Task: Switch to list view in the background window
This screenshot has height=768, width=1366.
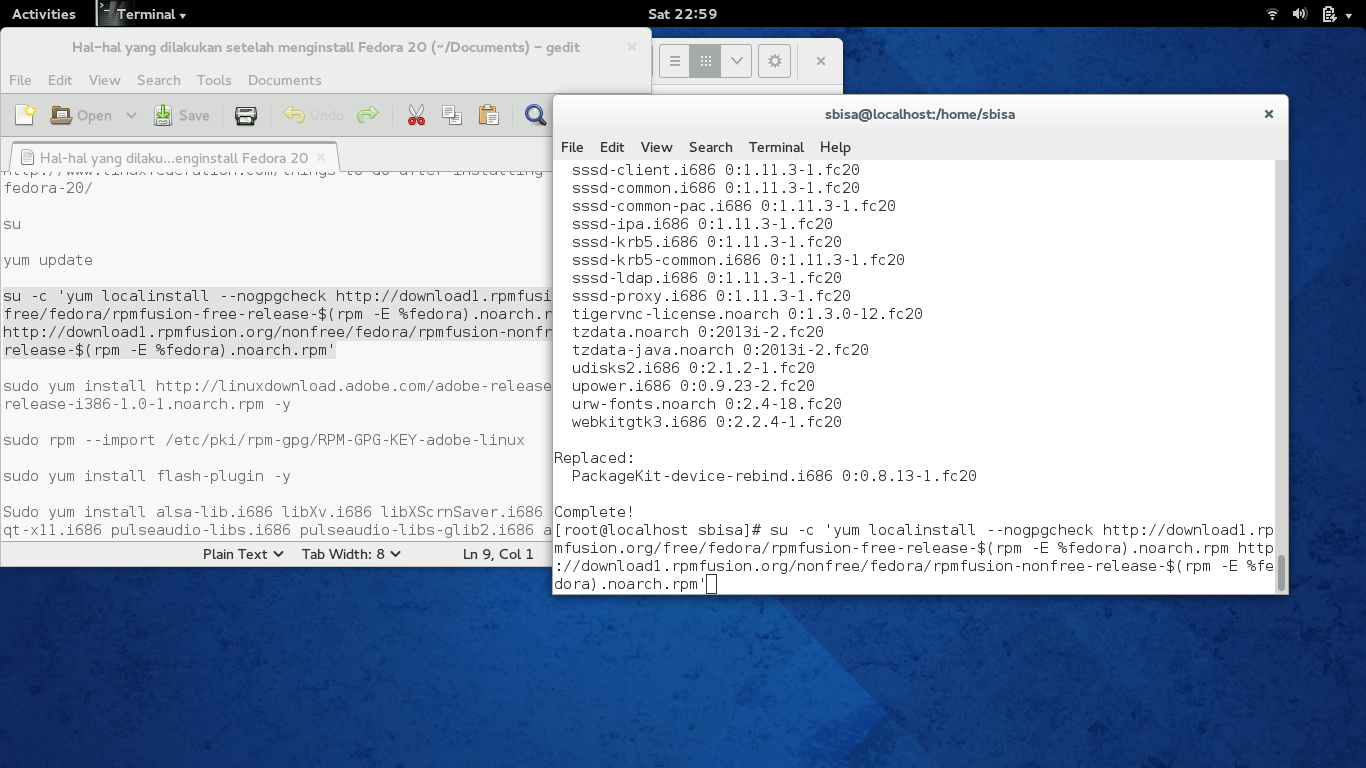Action: pos(675,61)
